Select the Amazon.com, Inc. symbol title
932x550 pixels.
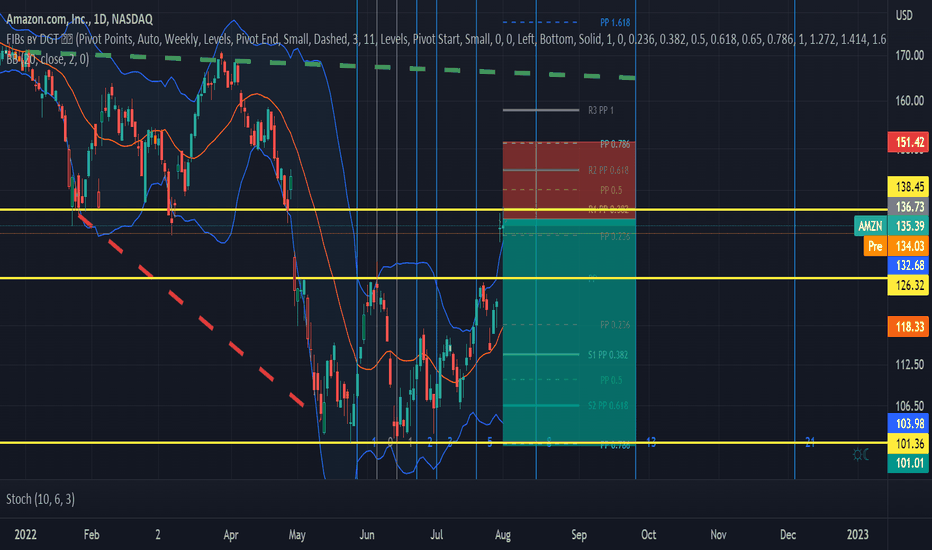pos(80,19)
